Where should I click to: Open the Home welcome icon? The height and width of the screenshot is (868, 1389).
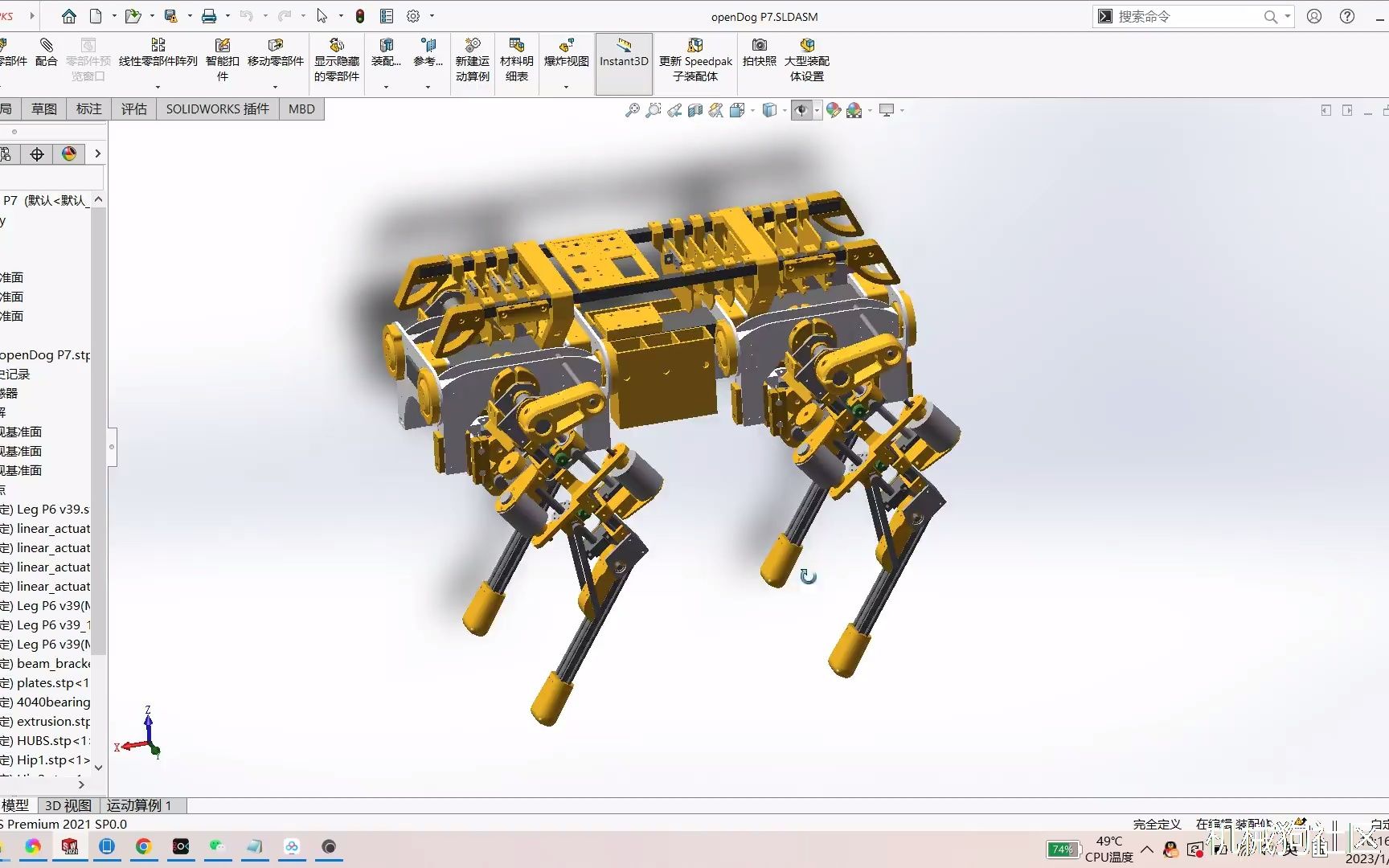coord(69,16)
